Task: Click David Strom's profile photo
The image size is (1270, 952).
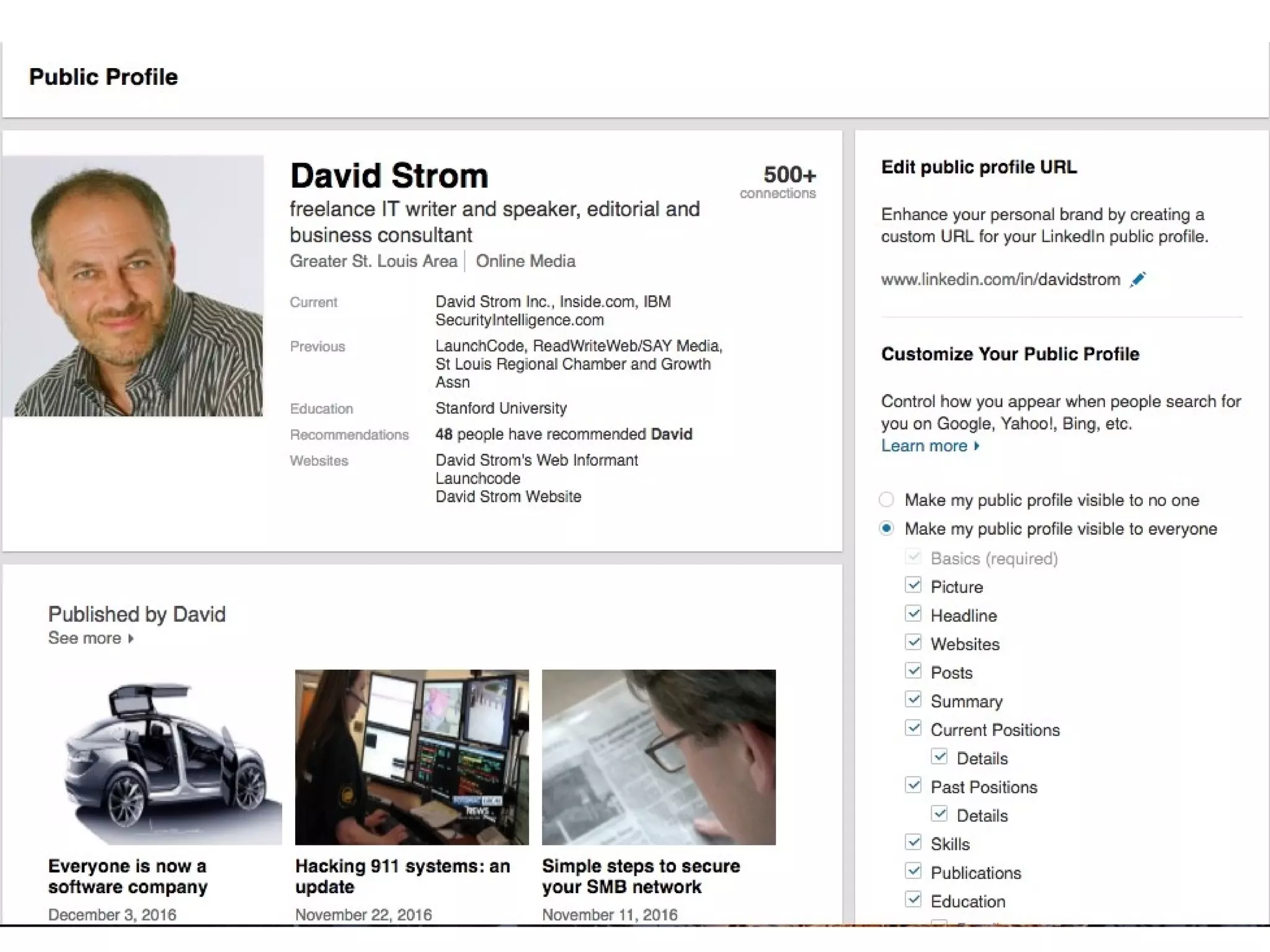Action: (133, 286)
